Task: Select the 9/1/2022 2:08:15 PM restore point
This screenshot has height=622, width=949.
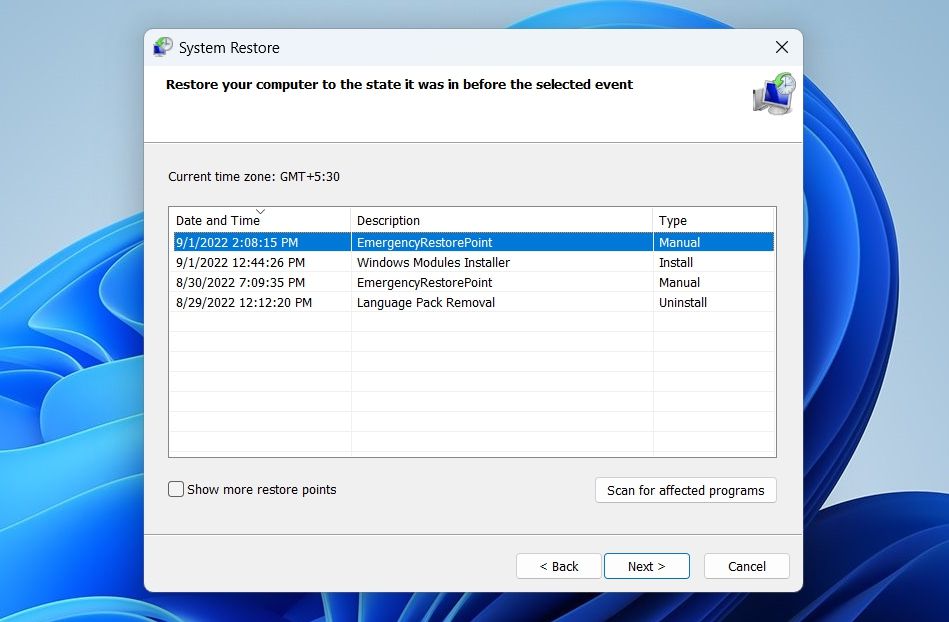Action: point(473,242)
